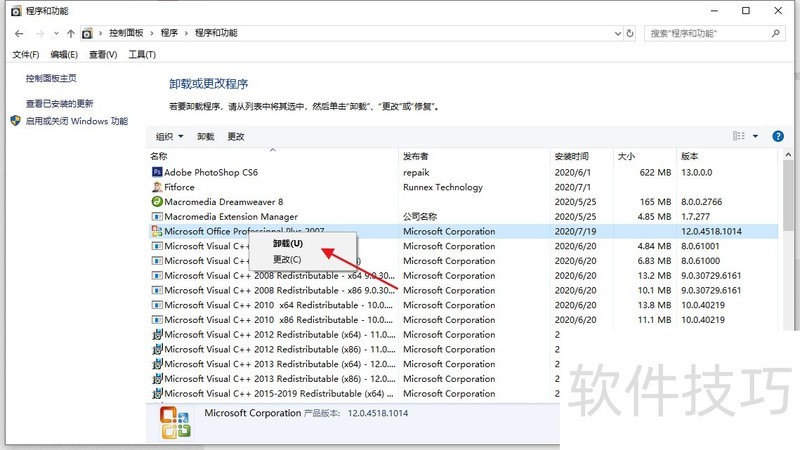Screen dimensions: 800x450
Task: Click the title bar 程序和功能 icon
Action: pos(16,11)
